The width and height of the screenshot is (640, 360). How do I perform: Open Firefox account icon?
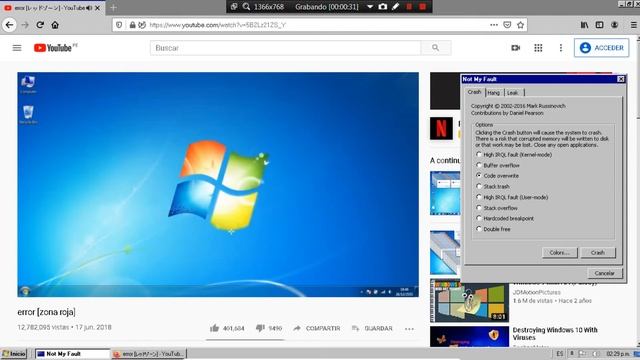[x=614, y=25]
